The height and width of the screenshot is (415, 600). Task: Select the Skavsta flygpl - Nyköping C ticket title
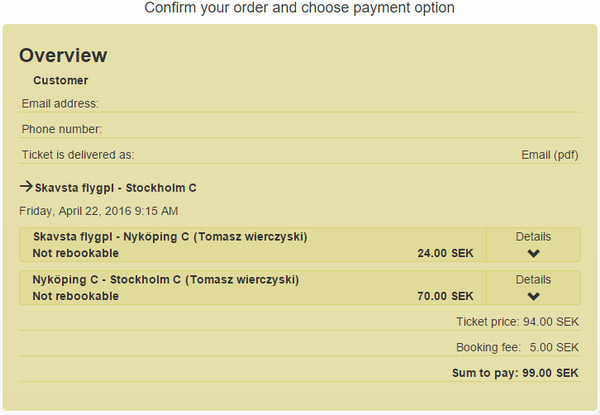(170, 237)
